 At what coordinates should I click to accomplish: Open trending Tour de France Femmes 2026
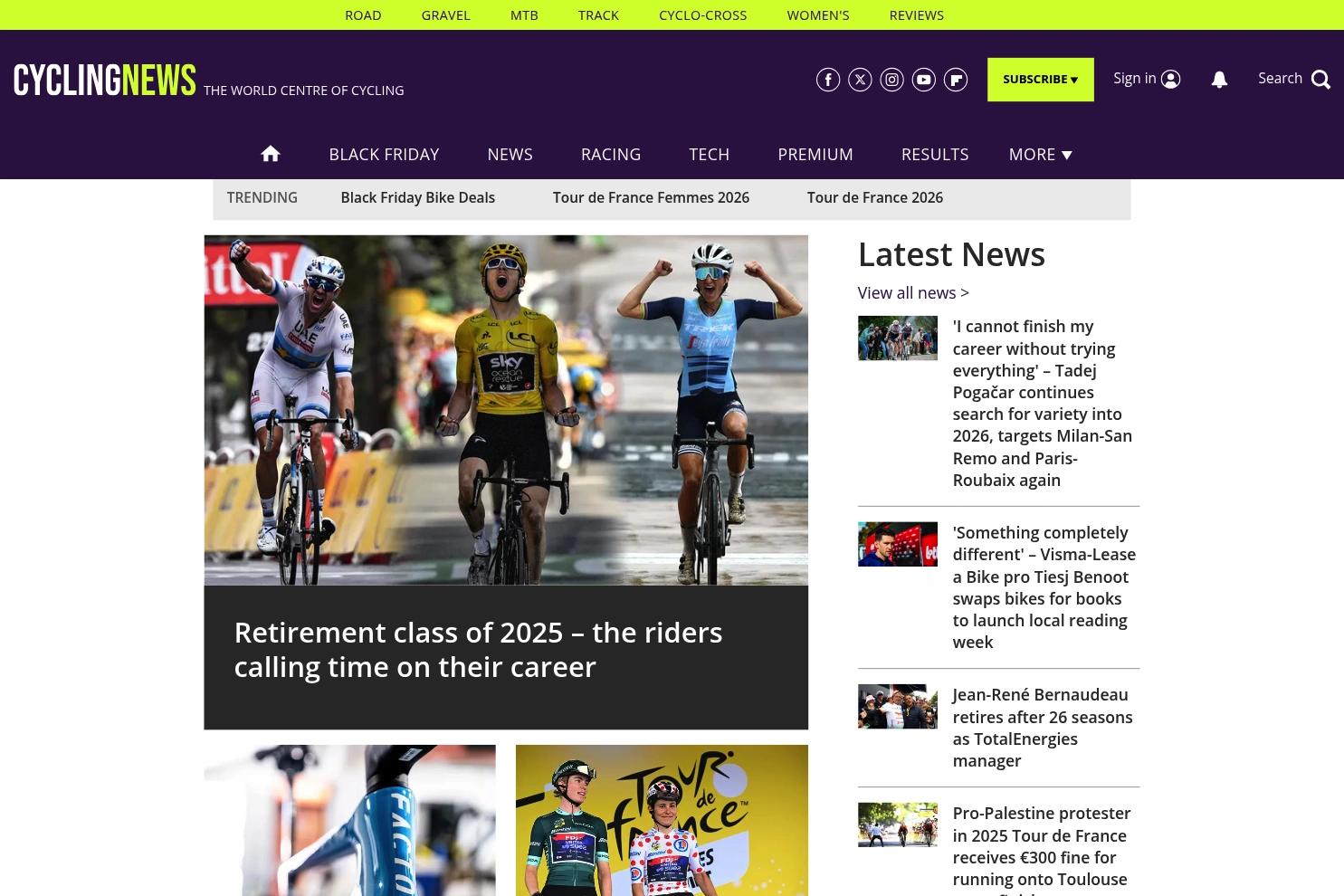(x=651, y=197)
